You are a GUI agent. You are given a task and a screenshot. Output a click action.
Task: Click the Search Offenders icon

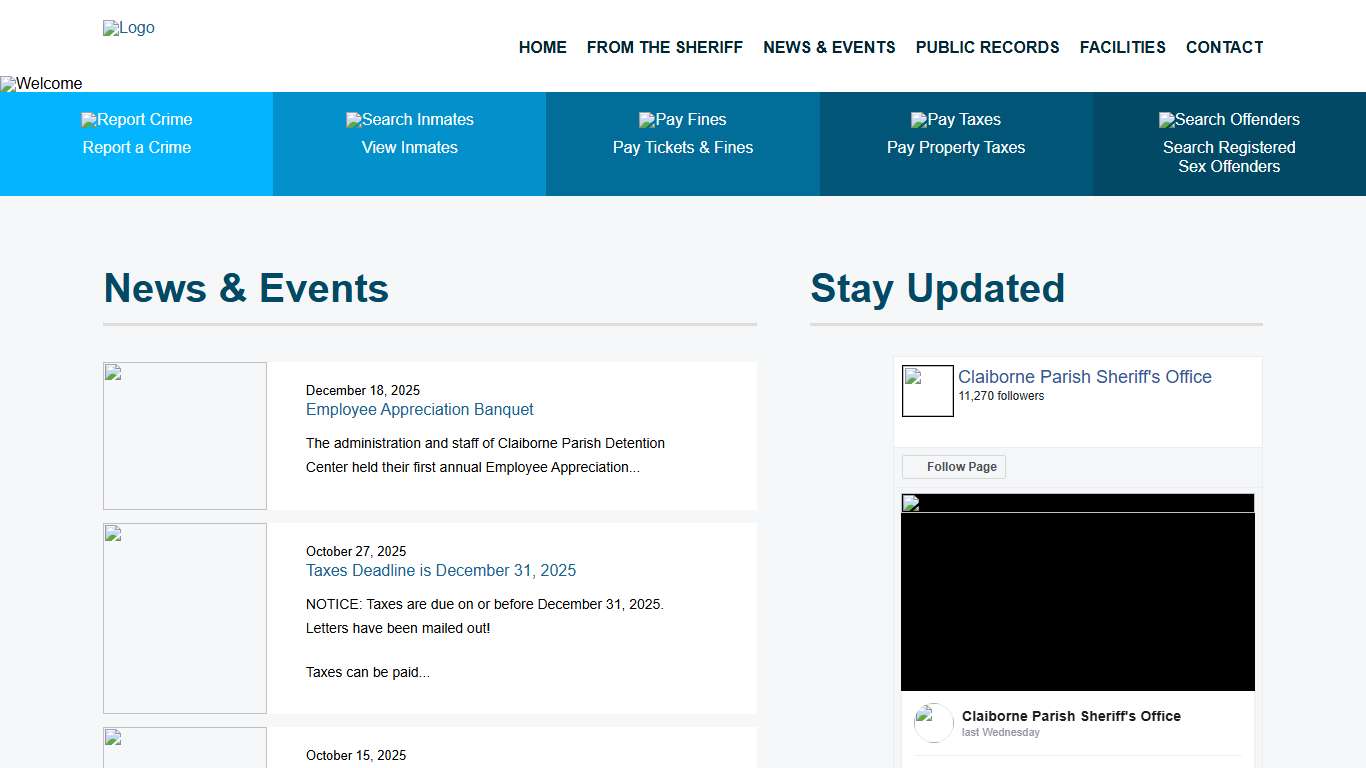pos(1229,120)
